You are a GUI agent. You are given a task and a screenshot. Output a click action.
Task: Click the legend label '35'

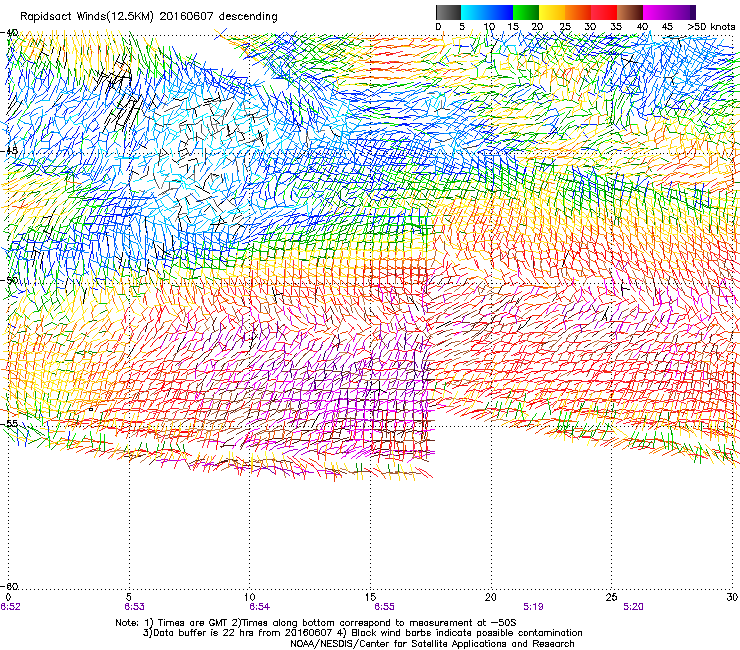[616, 26]
